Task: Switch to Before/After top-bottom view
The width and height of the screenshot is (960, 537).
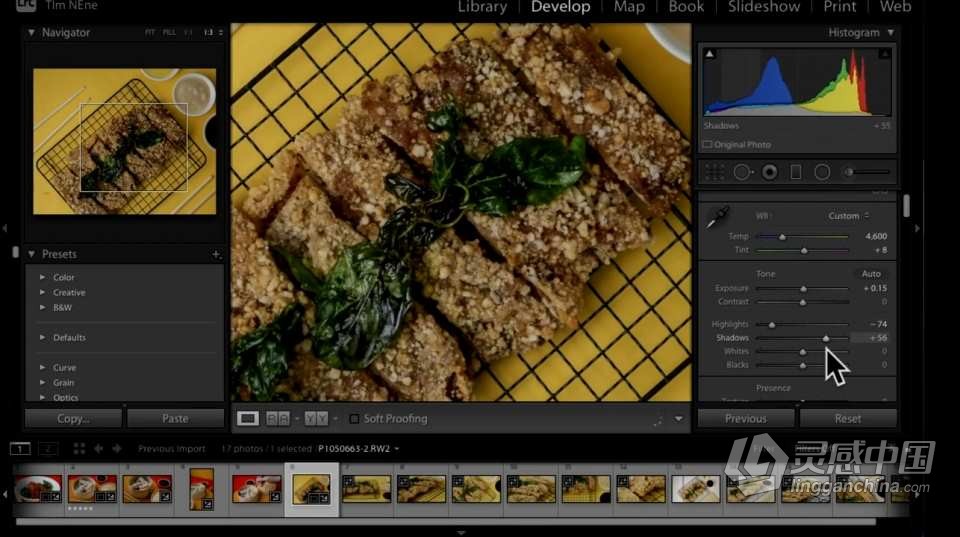Action: (316, 419)
